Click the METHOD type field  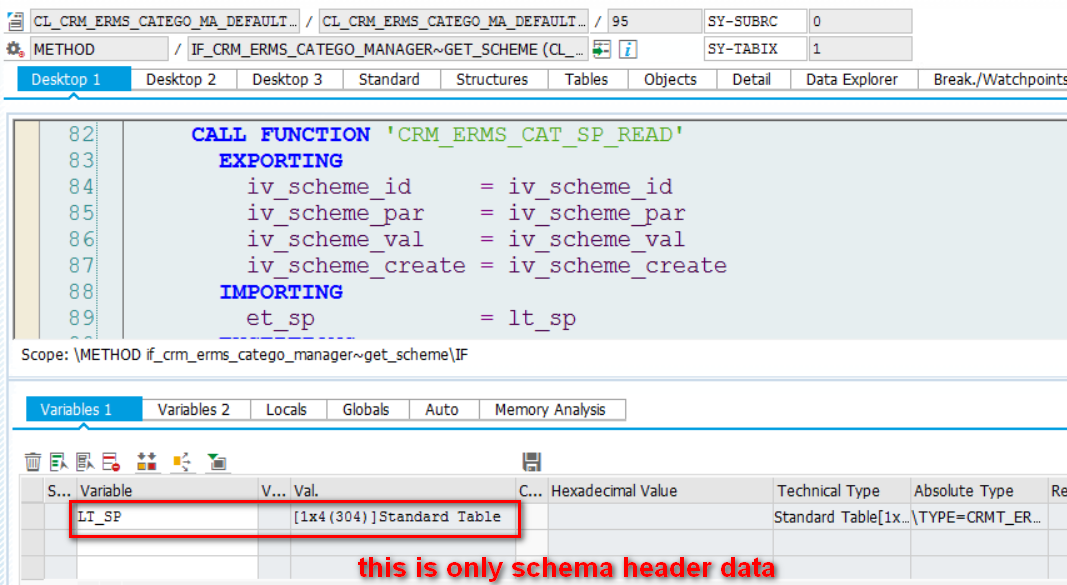99,49
